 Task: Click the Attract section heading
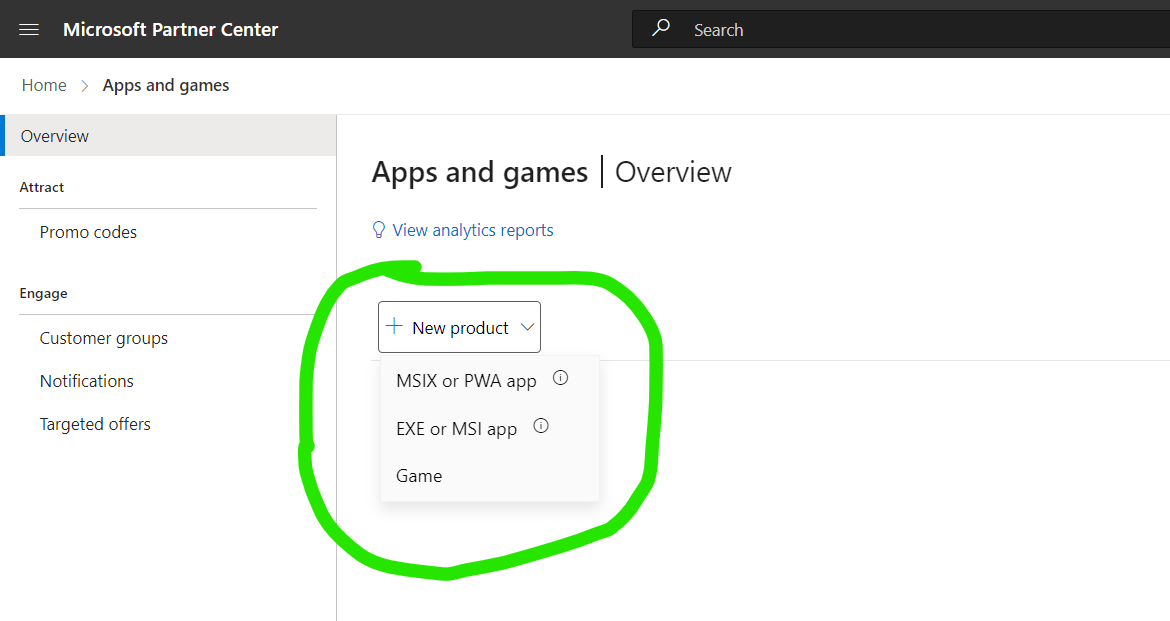coord(42,187)
